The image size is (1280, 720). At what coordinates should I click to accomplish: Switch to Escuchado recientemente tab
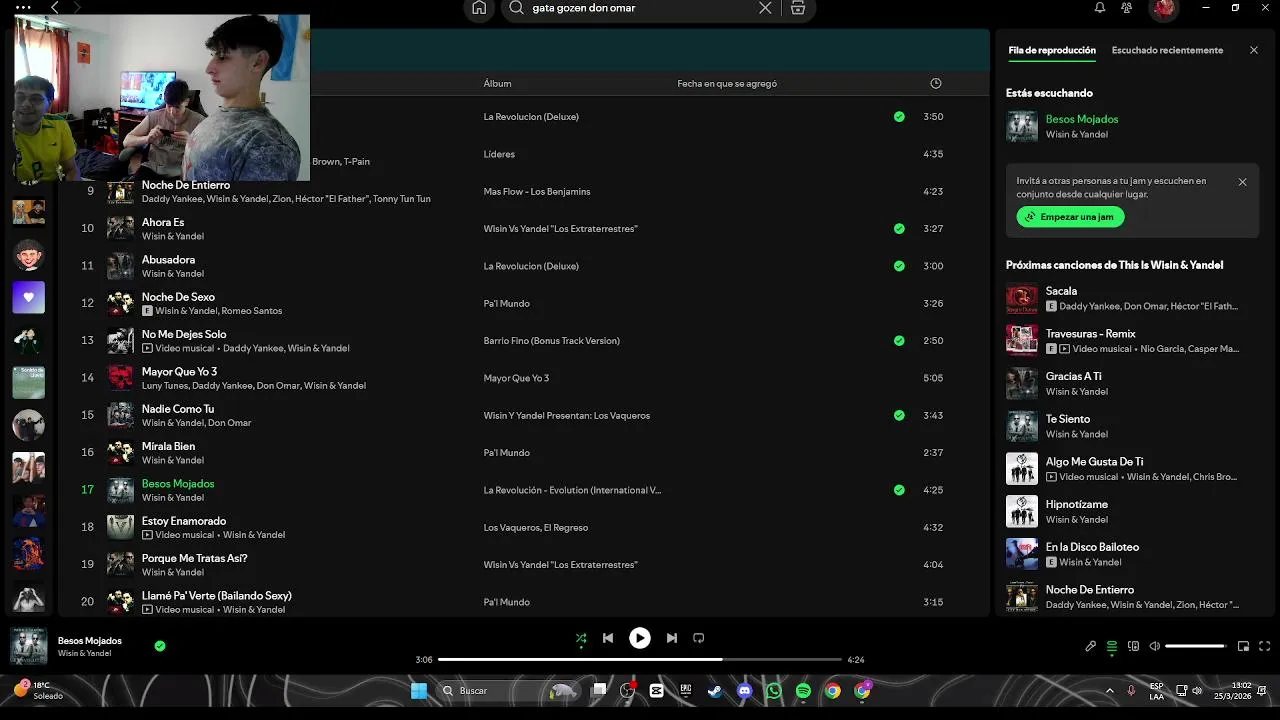click(x=1167, y=50)
